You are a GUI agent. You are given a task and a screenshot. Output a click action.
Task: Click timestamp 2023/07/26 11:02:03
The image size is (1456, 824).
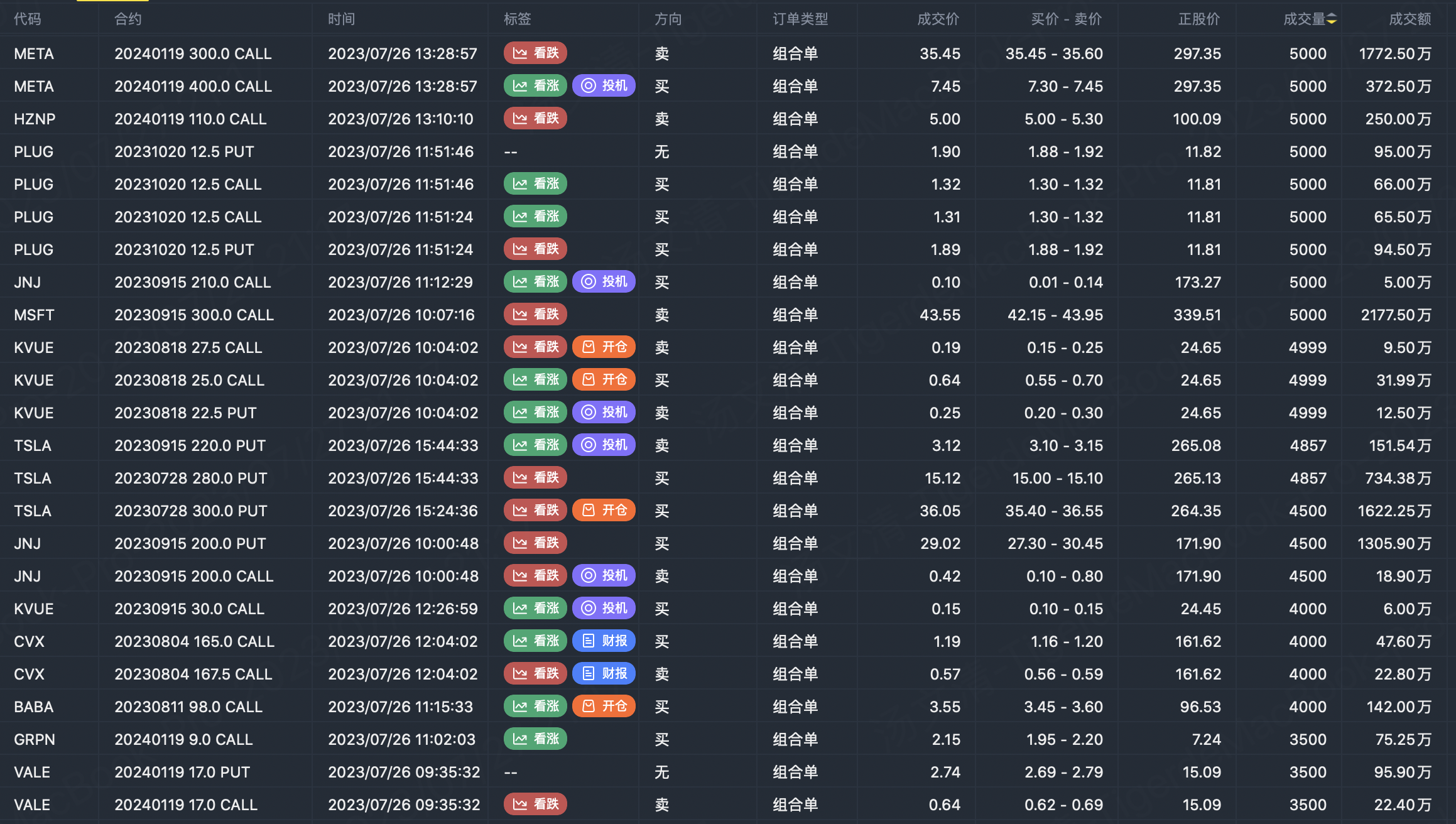[402, 739]
